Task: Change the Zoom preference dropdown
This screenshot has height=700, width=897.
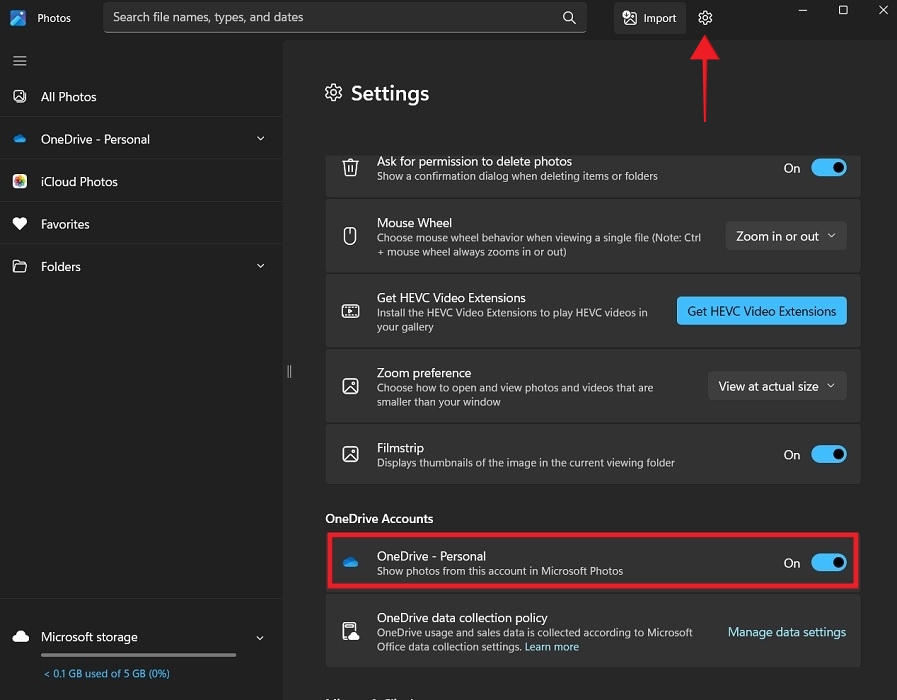Action: point(777,386)
